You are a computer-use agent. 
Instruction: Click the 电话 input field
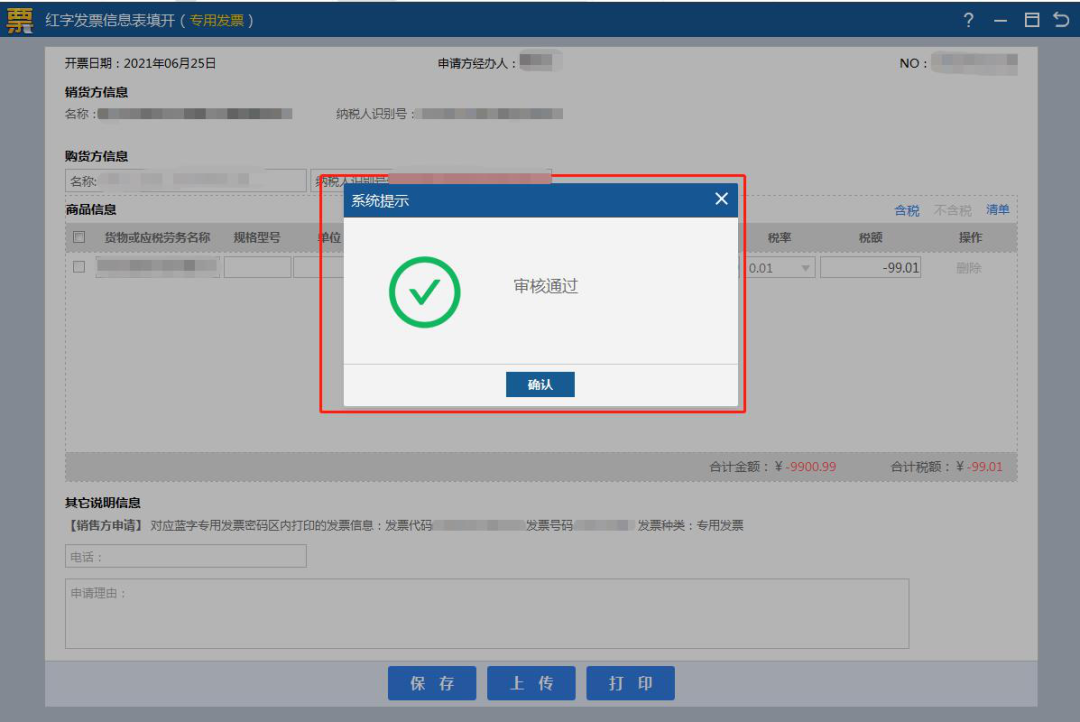coord(186,557)
